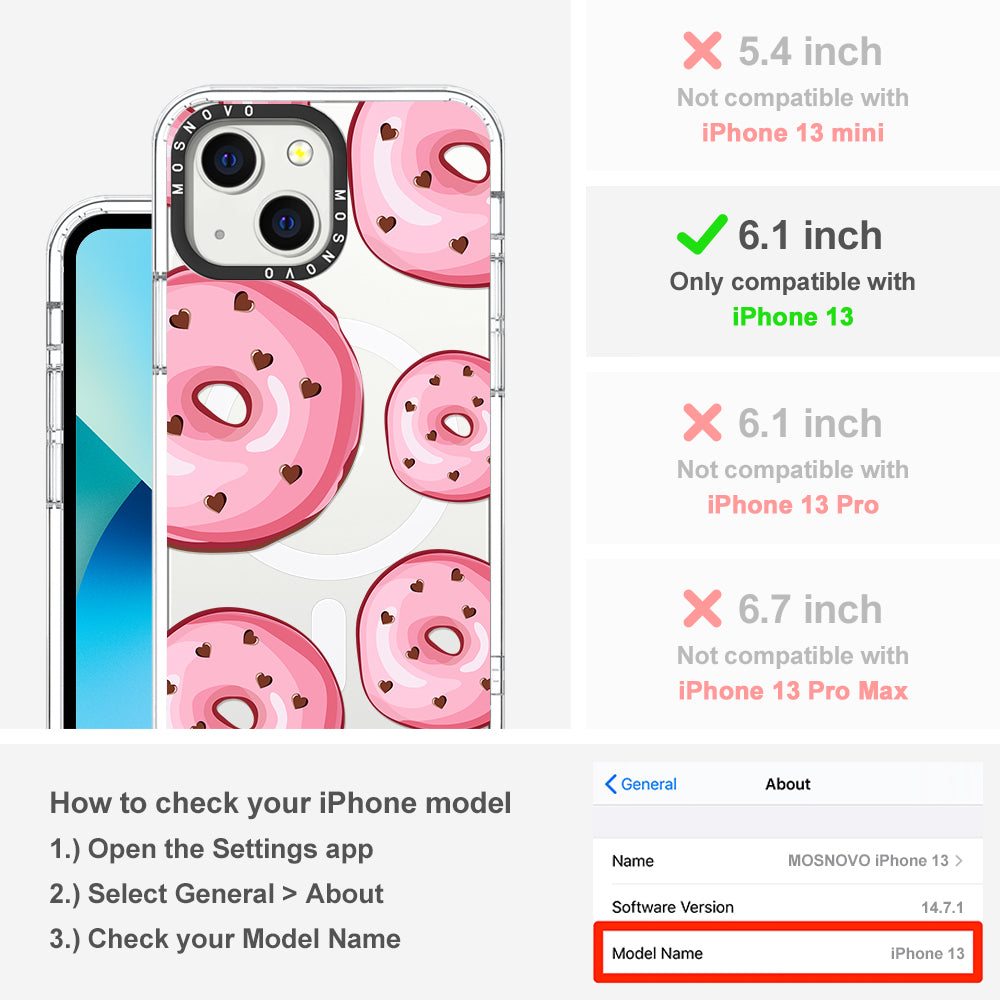Click the green iPhone 13 compatible label

pyautogui.click(x=792, y=316)
